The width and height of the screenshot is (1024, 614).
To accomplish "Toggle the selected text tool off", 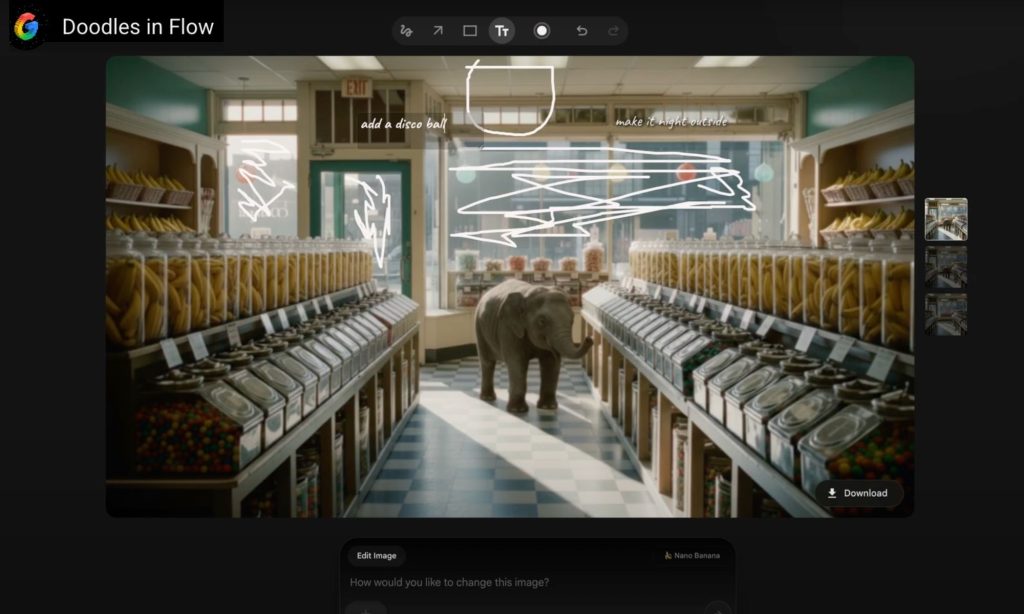I will tap(501, 31).
